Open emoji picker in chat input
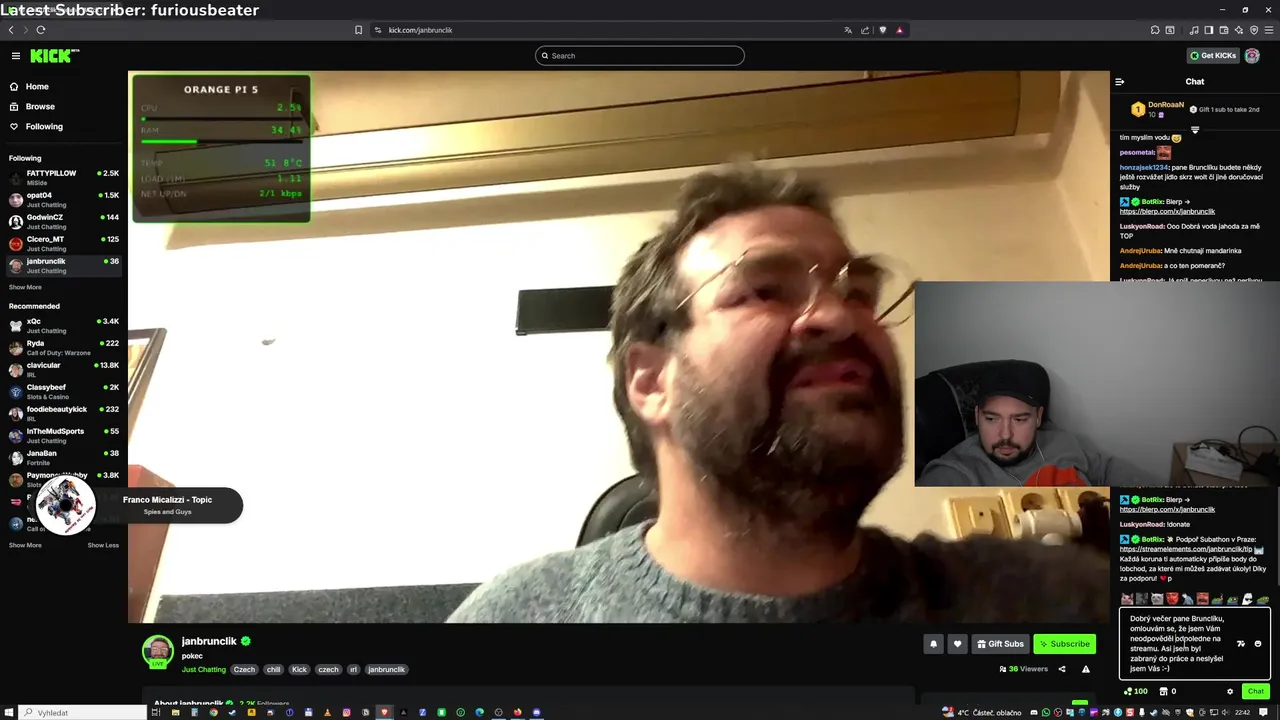Viewport: 1280px width, 720px height. (1258, 644)
